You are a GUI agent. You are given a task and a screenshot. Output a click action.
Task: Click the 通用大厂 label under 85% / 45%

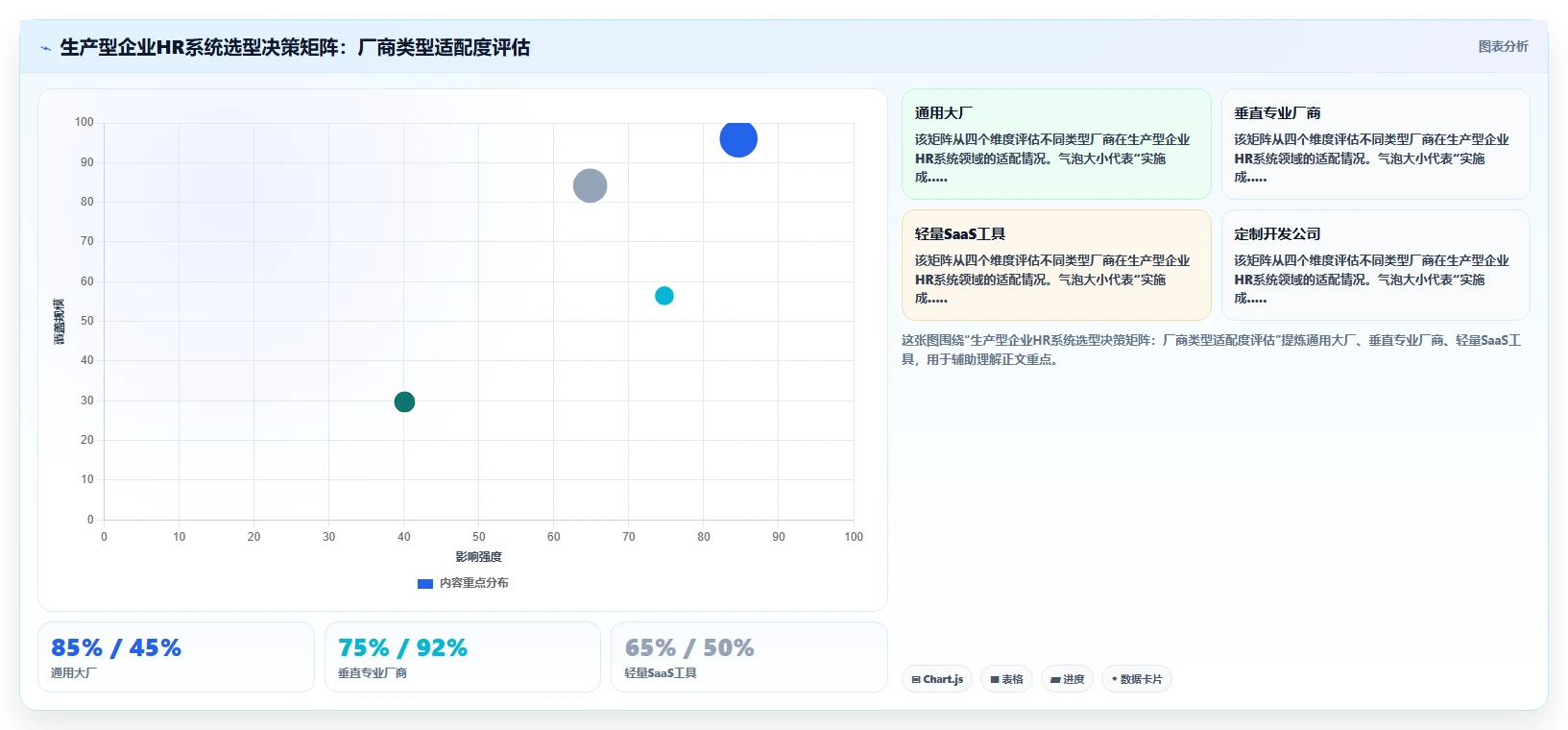coord(74,673)
